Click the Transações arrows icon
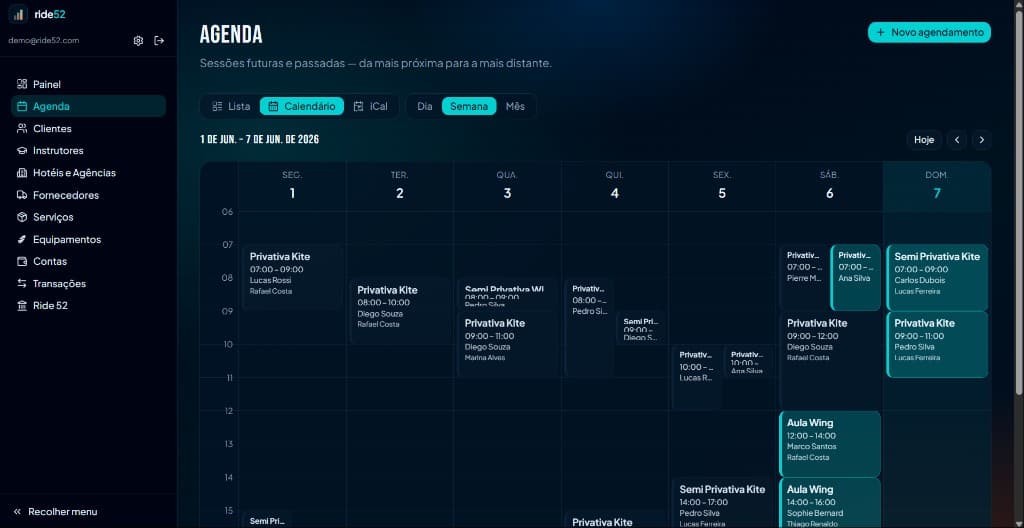This screenshot has height=528, width=1024. point(22,284)
